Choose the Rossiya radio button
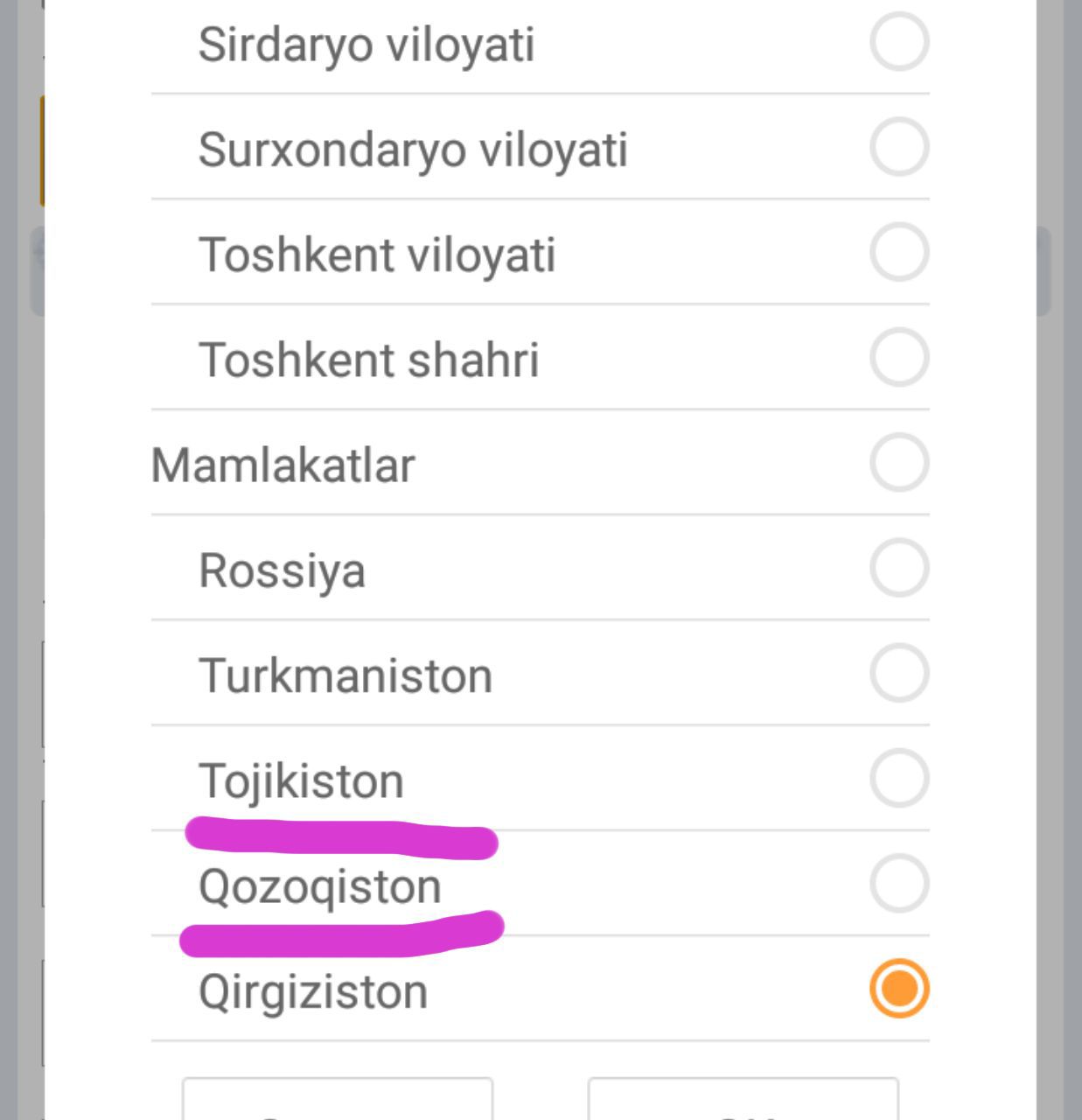The image size is (1082, 1120). pyautogui.click(x=899, y=568)
